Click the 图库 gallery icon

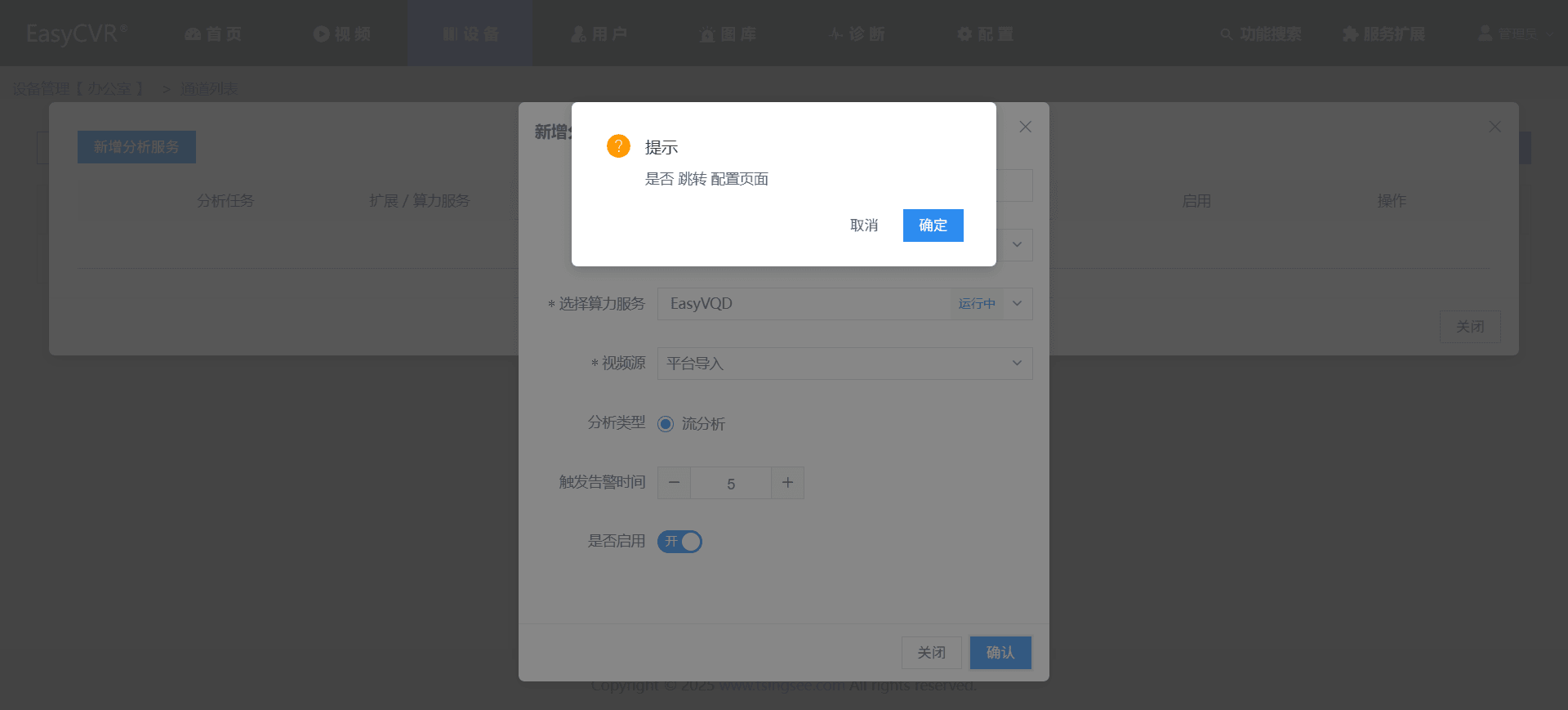click(707, 34)
